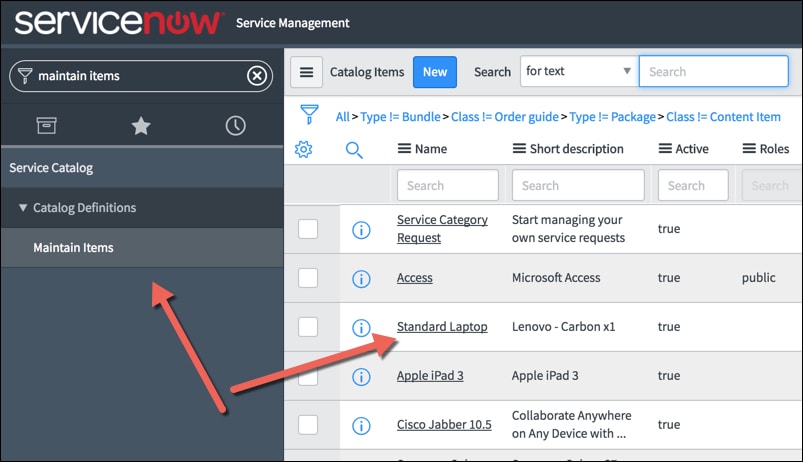Focus the Short description column search box
803x462 pixels.
(x=578, y=185)
